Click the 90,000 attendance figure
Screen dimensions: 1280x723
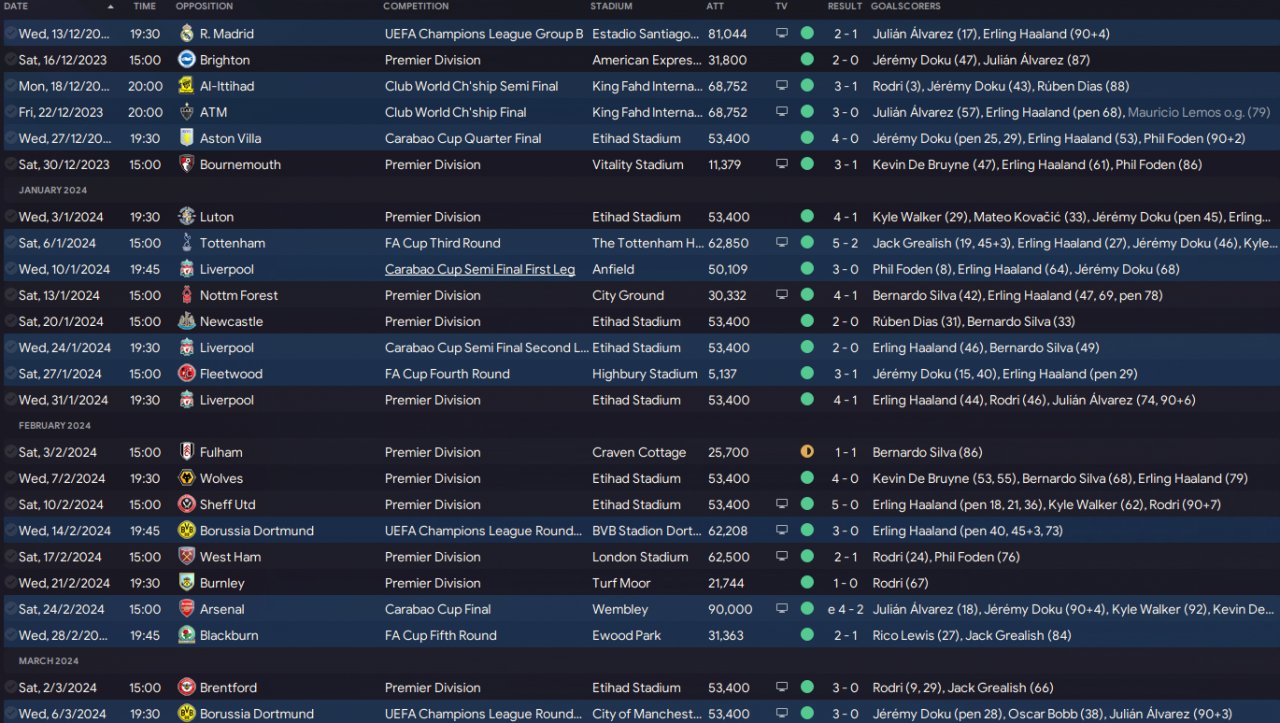730,609
